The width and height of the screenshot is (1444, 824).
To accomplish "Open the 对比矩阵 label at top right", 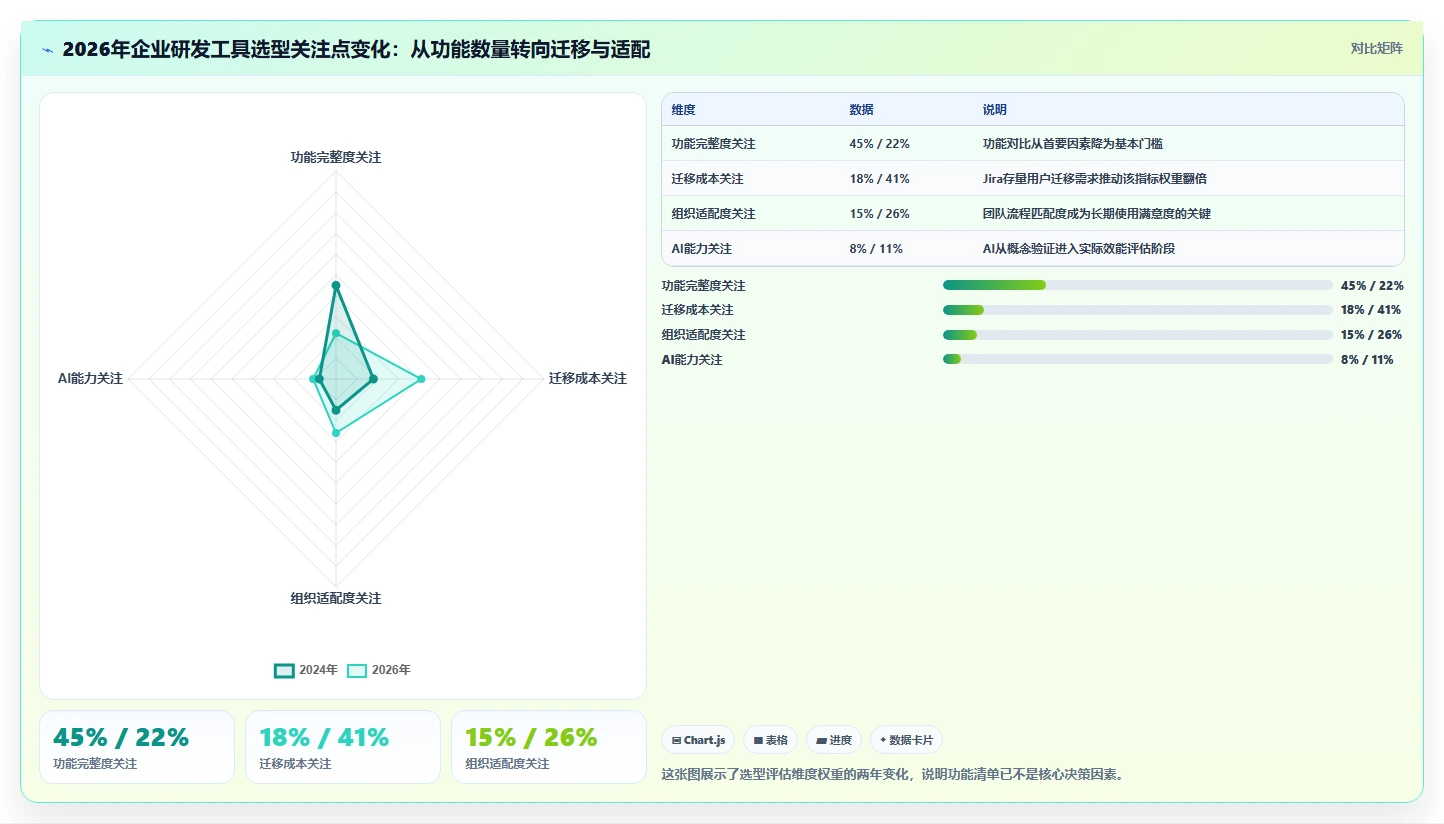I will pyautogui.click(x=1377, y=48).
